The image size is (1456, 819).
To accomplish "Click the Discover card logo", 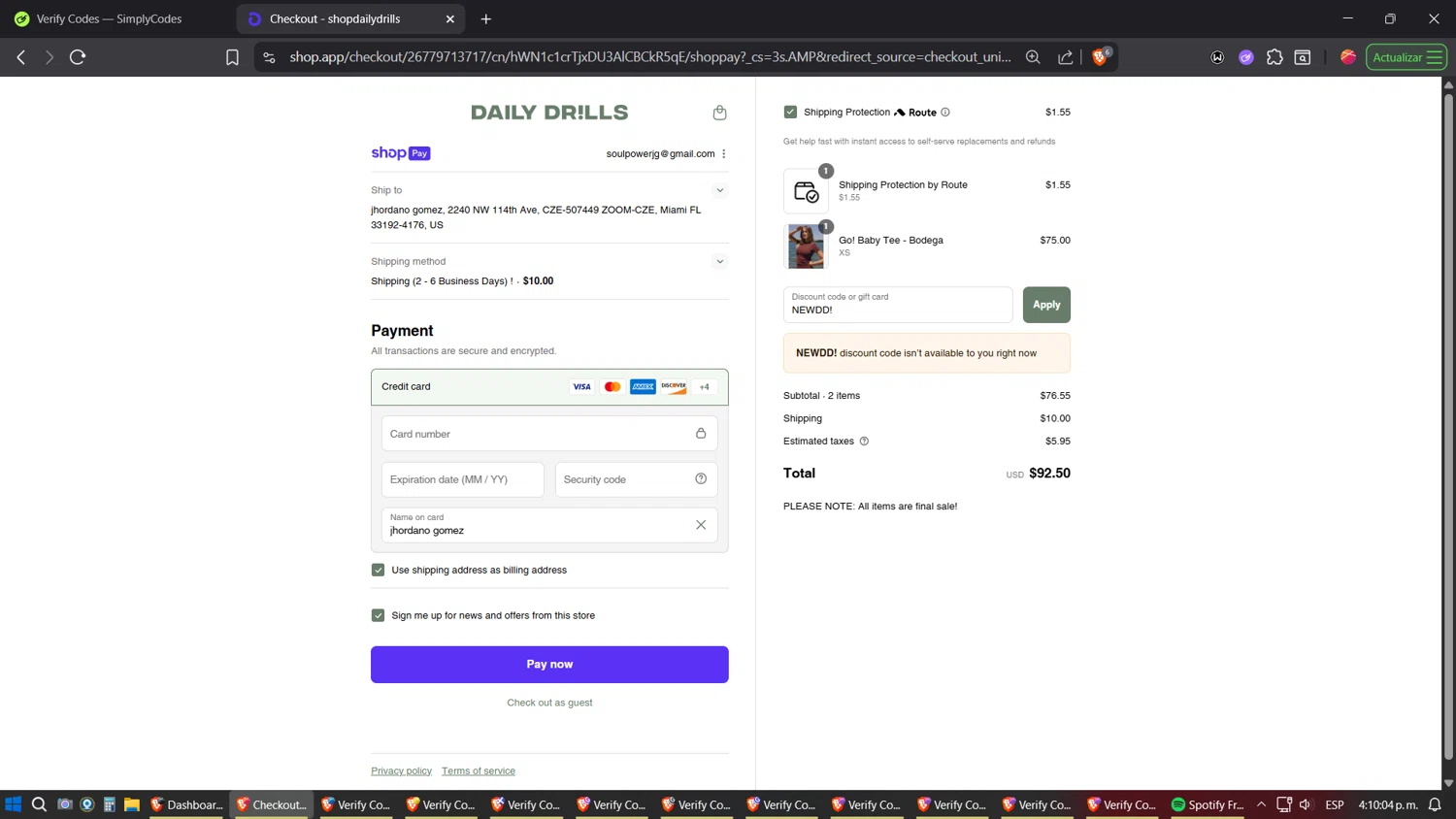I will point(674,386).
